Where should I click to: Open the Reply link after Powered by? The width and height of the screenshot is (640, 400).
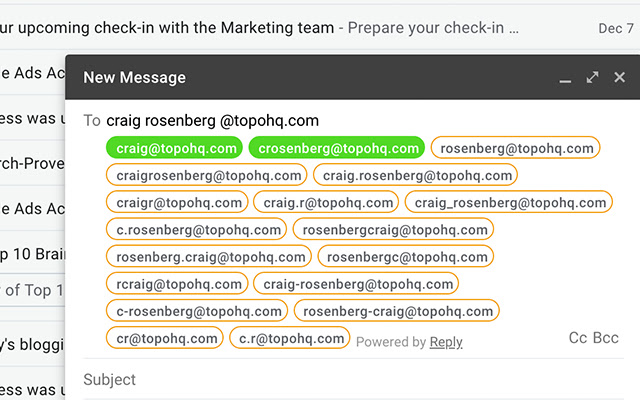click(446, 342)
